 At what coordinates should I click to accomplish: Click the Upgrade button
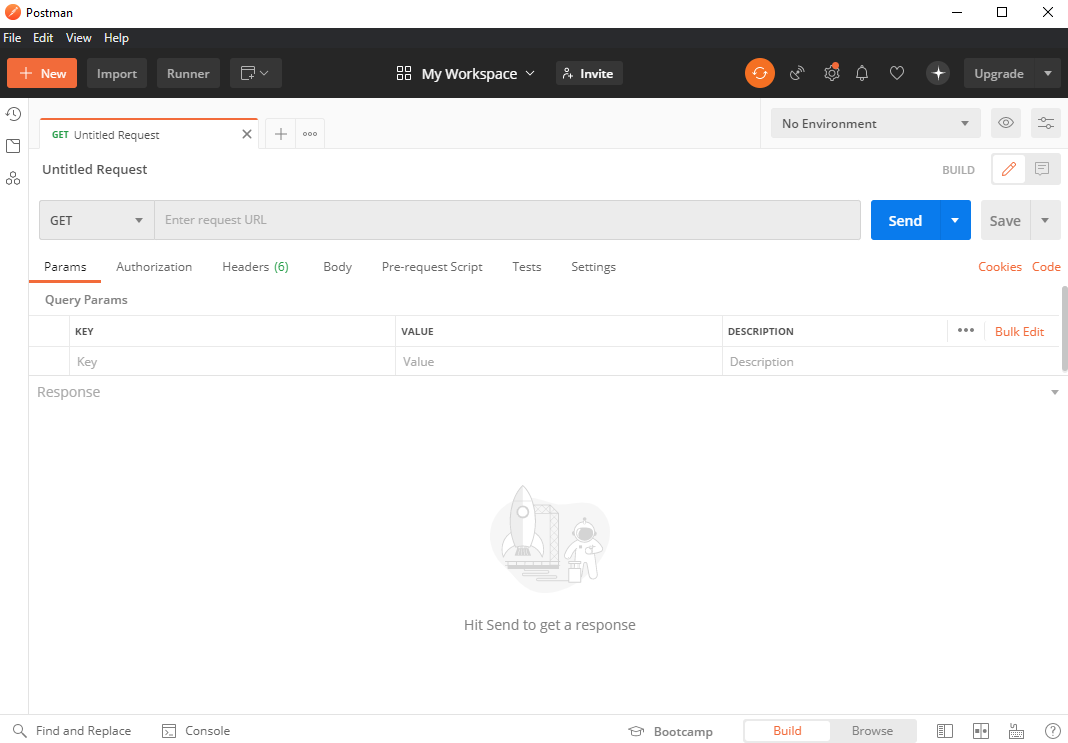click(x=999, y=74)
